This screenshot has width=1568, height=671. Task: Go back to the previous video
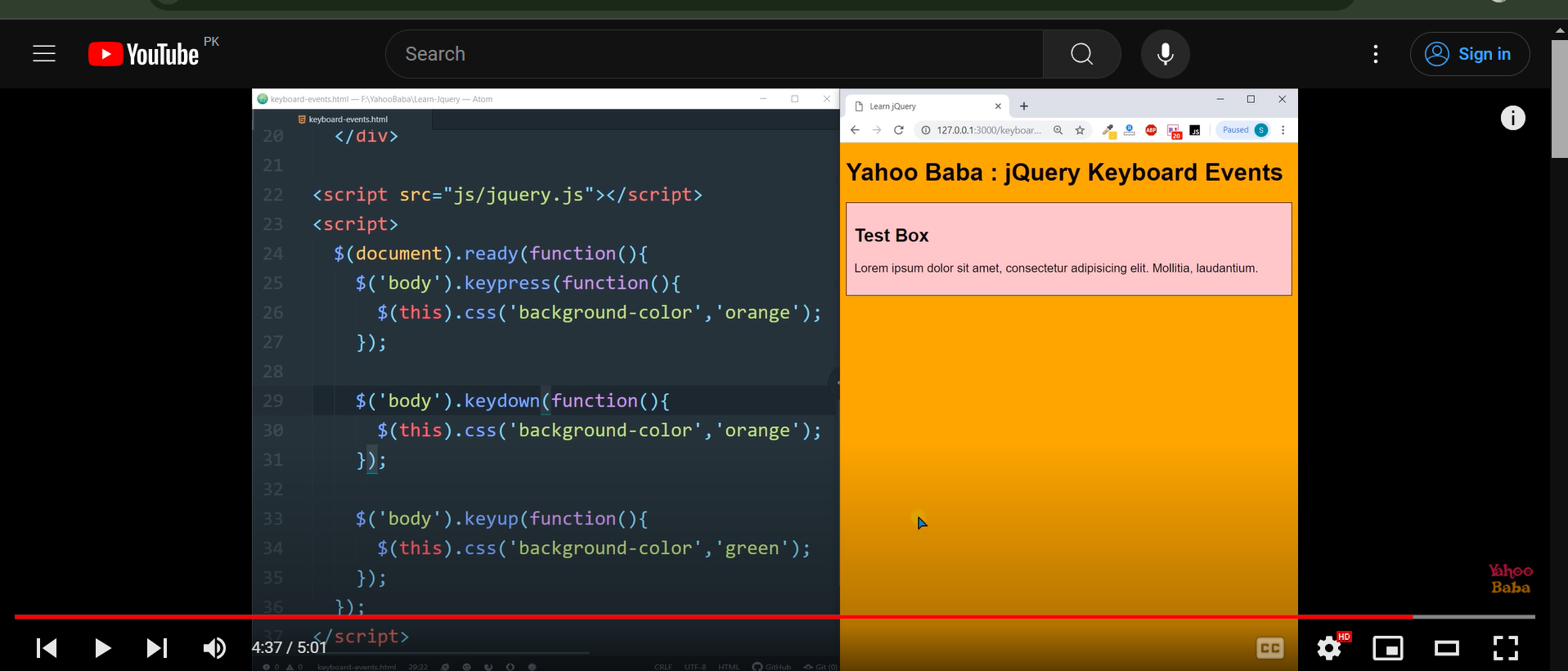tap(47, 648)
